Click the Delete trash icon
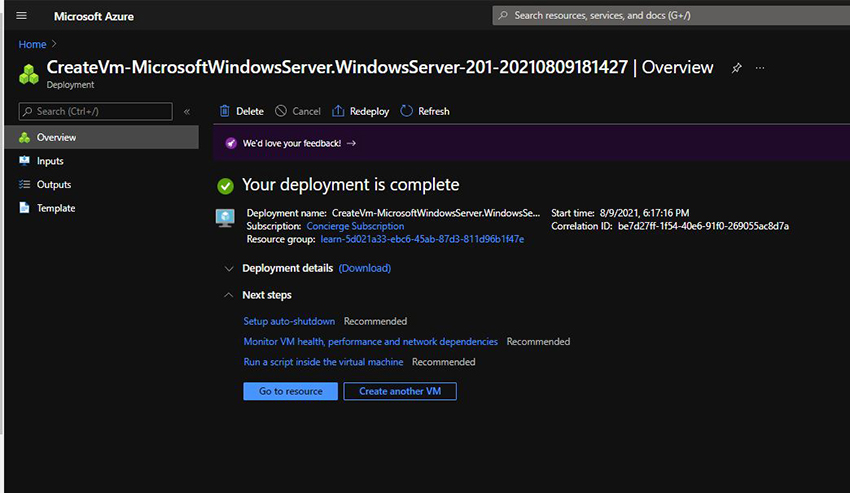The image size is (850, 493). point(225,111)
